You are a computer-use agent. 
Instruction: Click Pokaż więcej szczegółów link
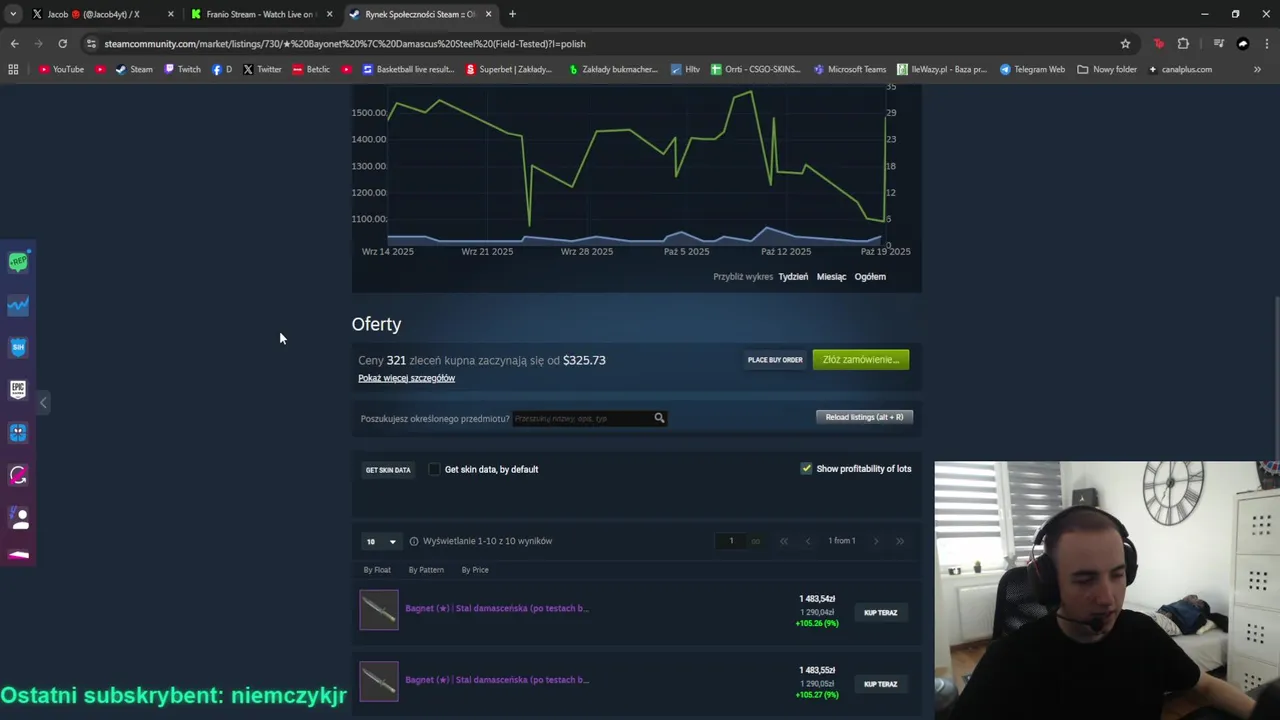406,378
